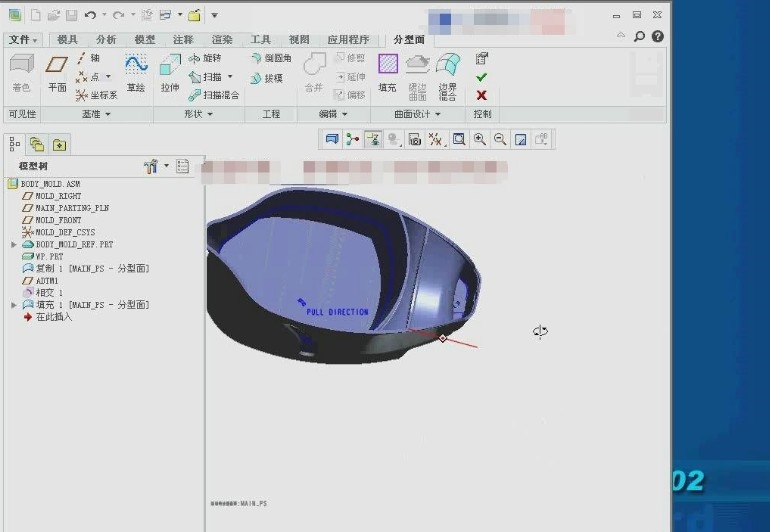The width and height of the screenshot is (770, 532).
Task: Switch to the 分析 ribbon tab
Action: 106,39
